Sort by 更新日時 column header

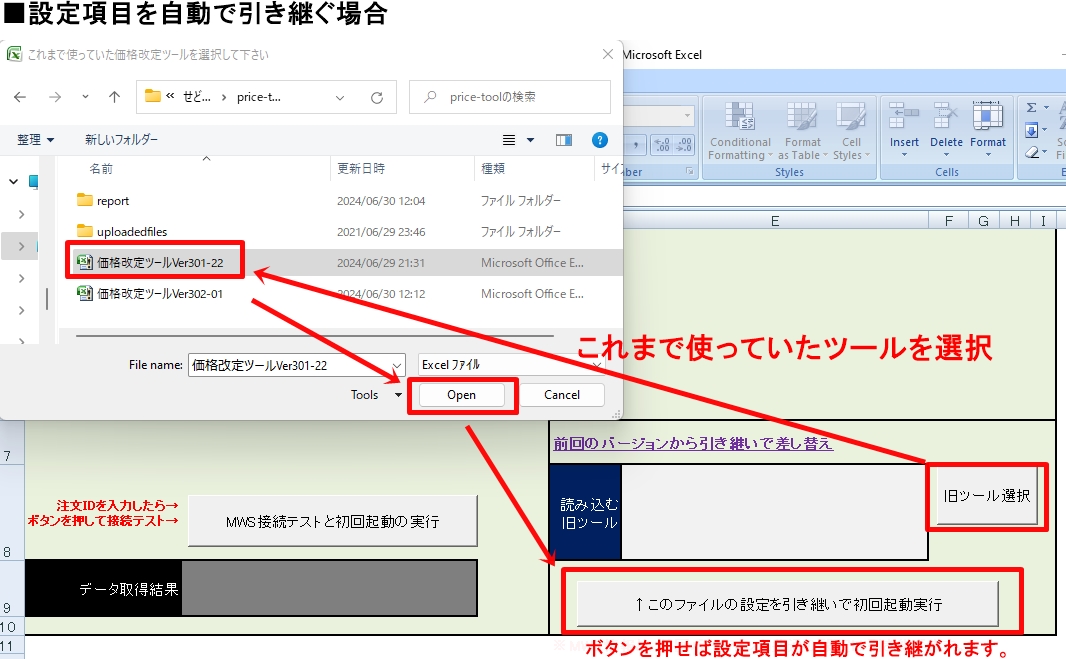[361, 169]
